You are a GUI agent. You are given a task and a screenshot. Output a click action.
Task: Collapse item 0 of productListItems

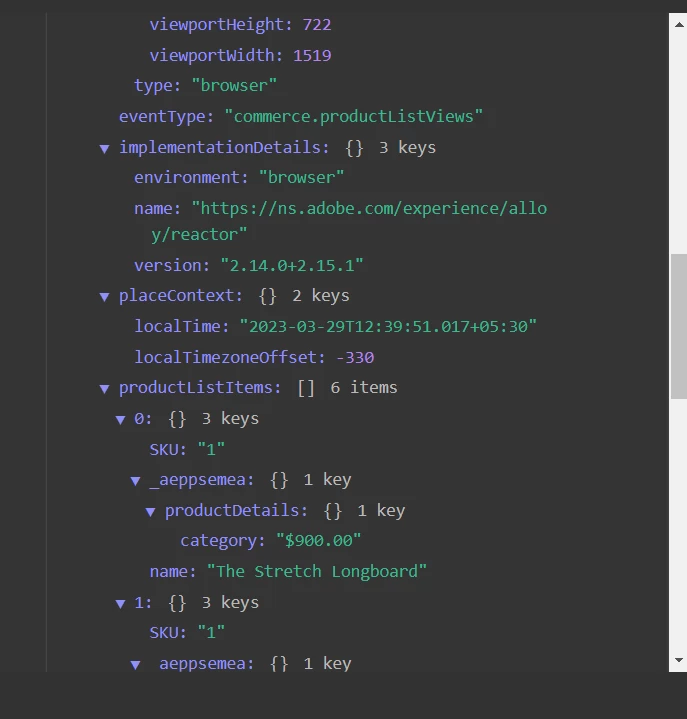pyautogui.click(x=120, y=420)
